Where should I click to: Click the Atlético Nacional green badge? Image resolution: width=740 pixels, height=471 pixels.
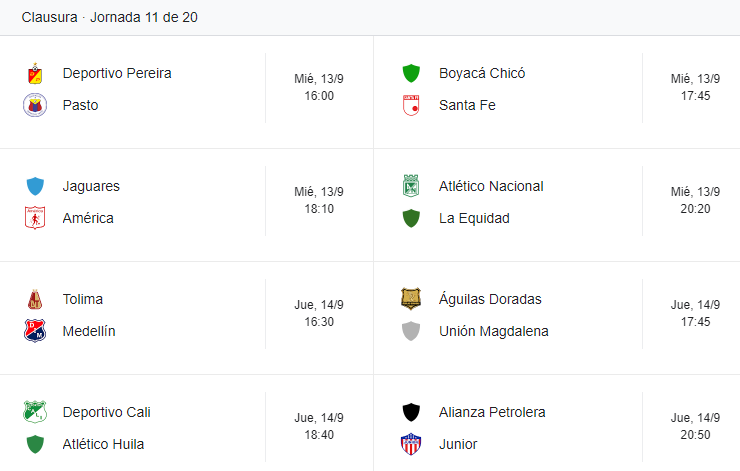[x=411, y=186]
